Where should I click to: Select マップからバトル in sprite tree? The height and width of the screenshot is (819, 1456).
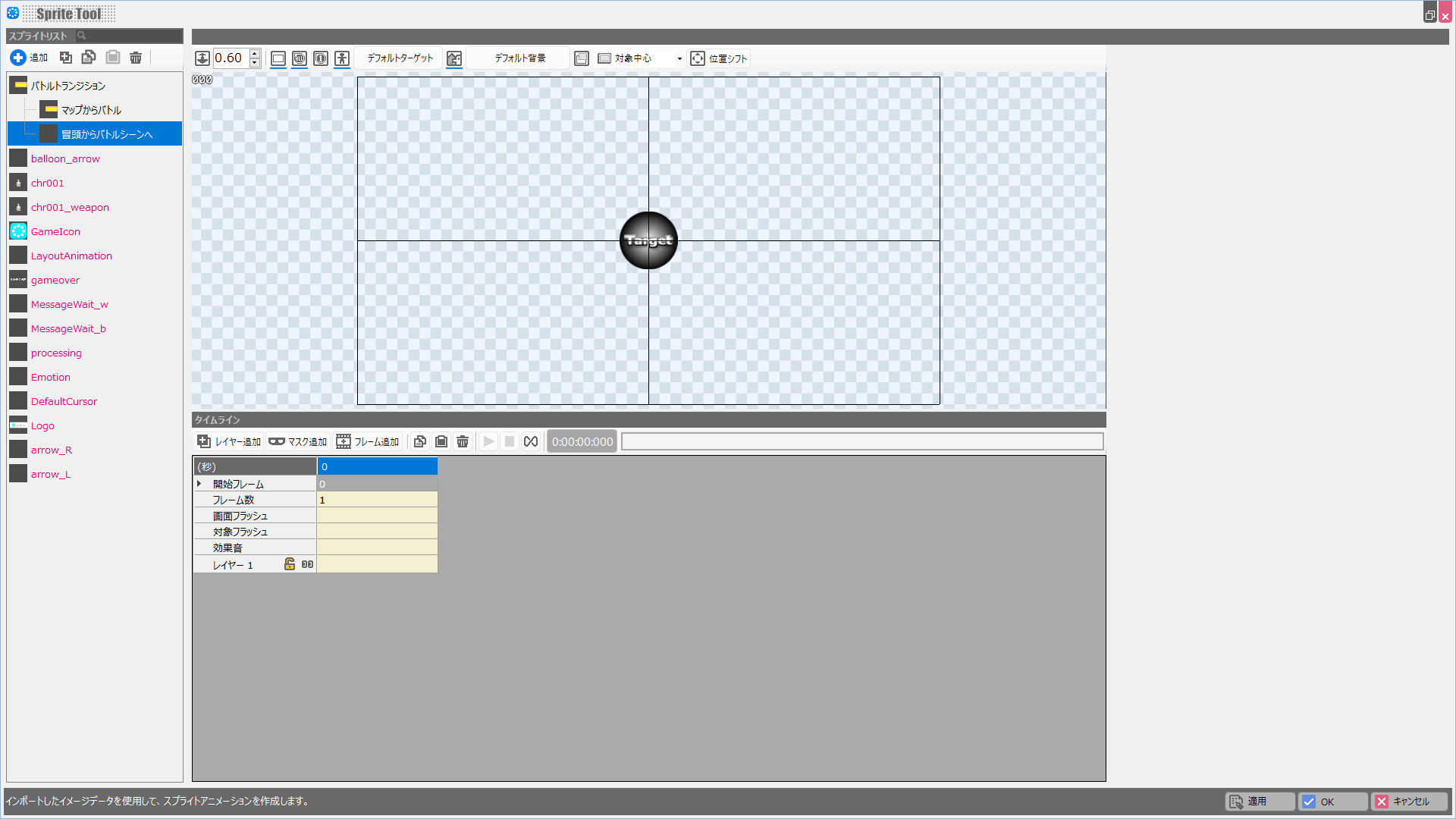tap(91, 110)
